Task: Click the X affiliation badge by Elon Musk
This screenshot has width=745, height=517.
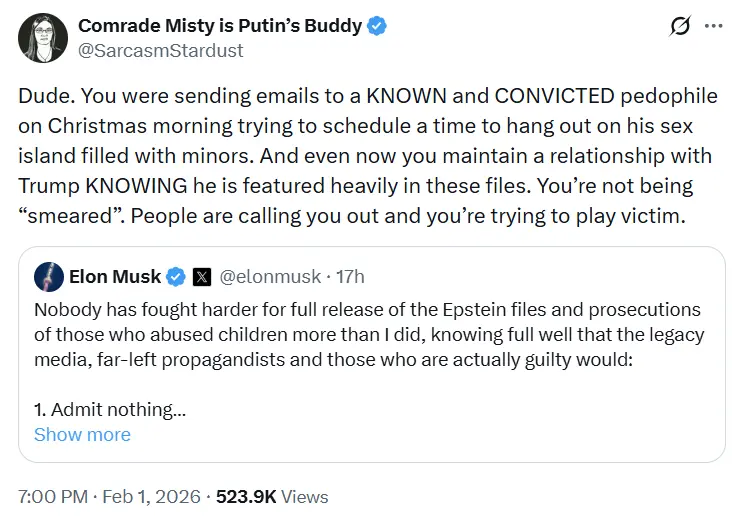Action: (201, 277)
